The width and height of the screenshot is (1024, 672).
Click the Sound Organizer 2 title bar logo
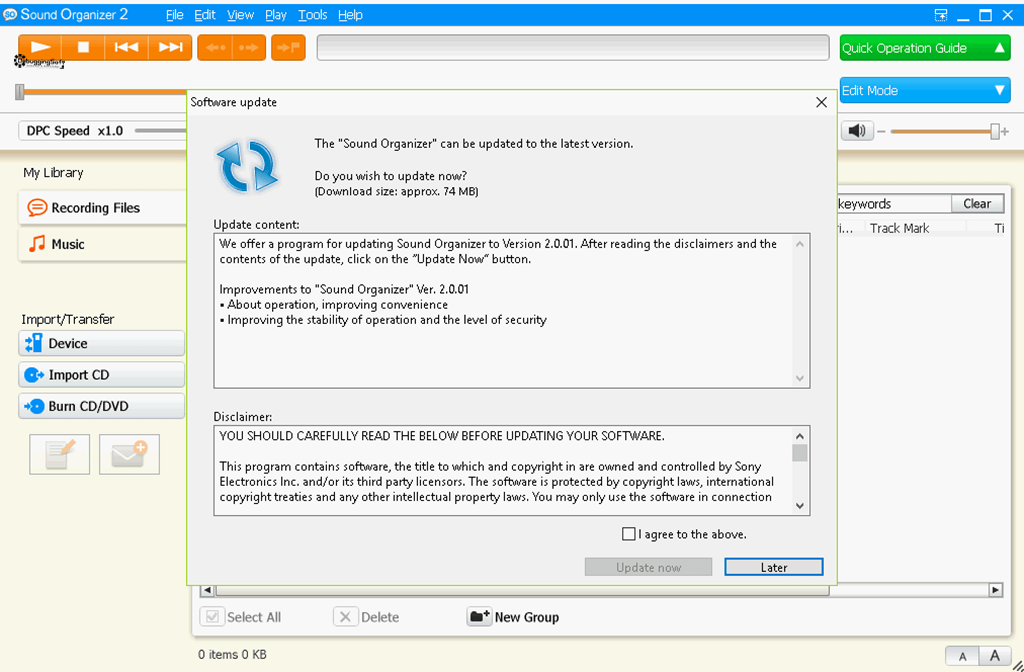coord(10,14)
